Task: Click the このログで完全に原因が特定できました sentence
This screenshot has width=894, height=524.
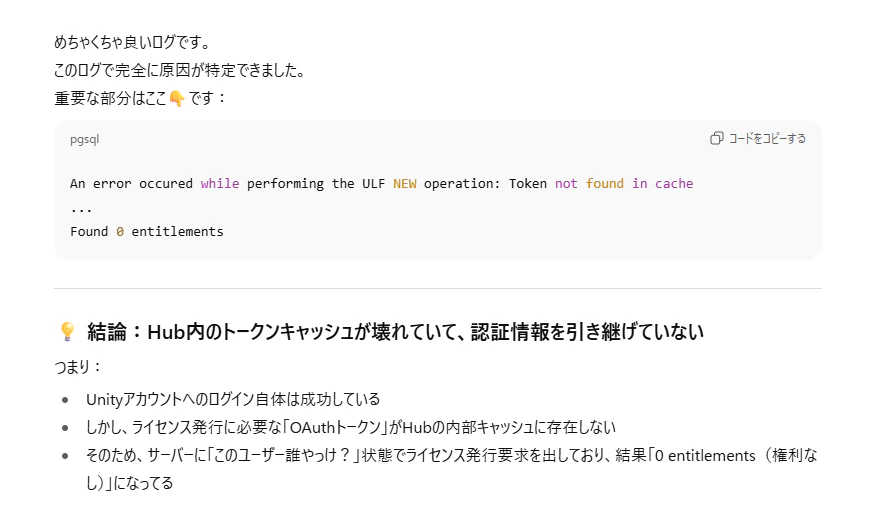Action: (180, 70)
